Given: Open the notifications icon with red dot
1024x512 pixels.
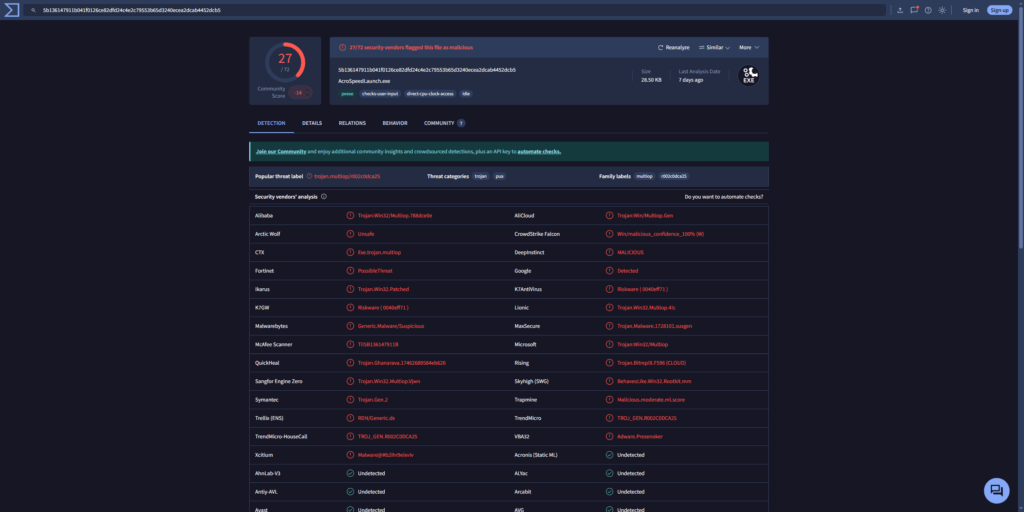Looking at the screenshot, I should pyautogui.click(x=914, y=10).
